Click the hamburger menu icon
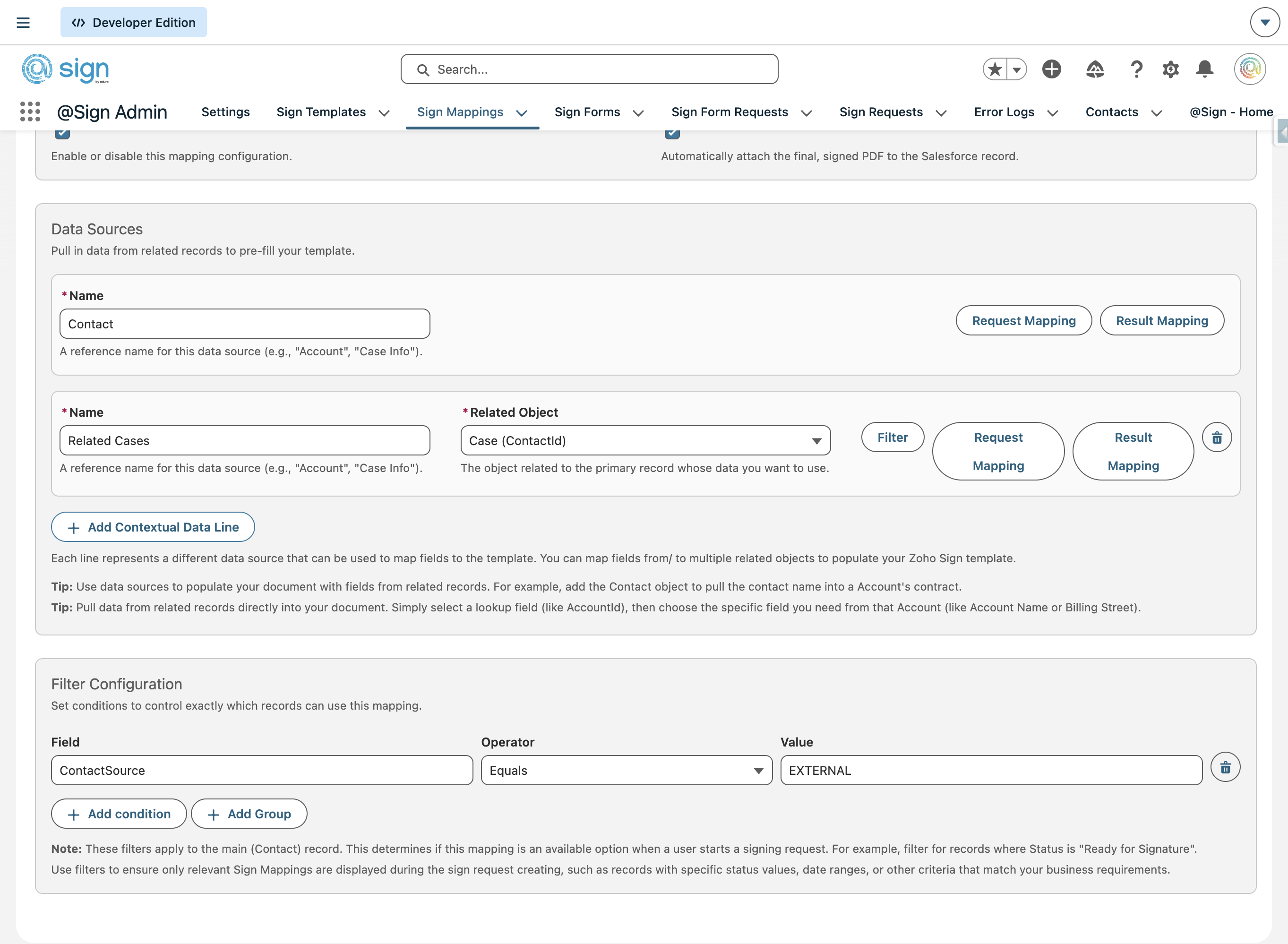 pos(23,23)
